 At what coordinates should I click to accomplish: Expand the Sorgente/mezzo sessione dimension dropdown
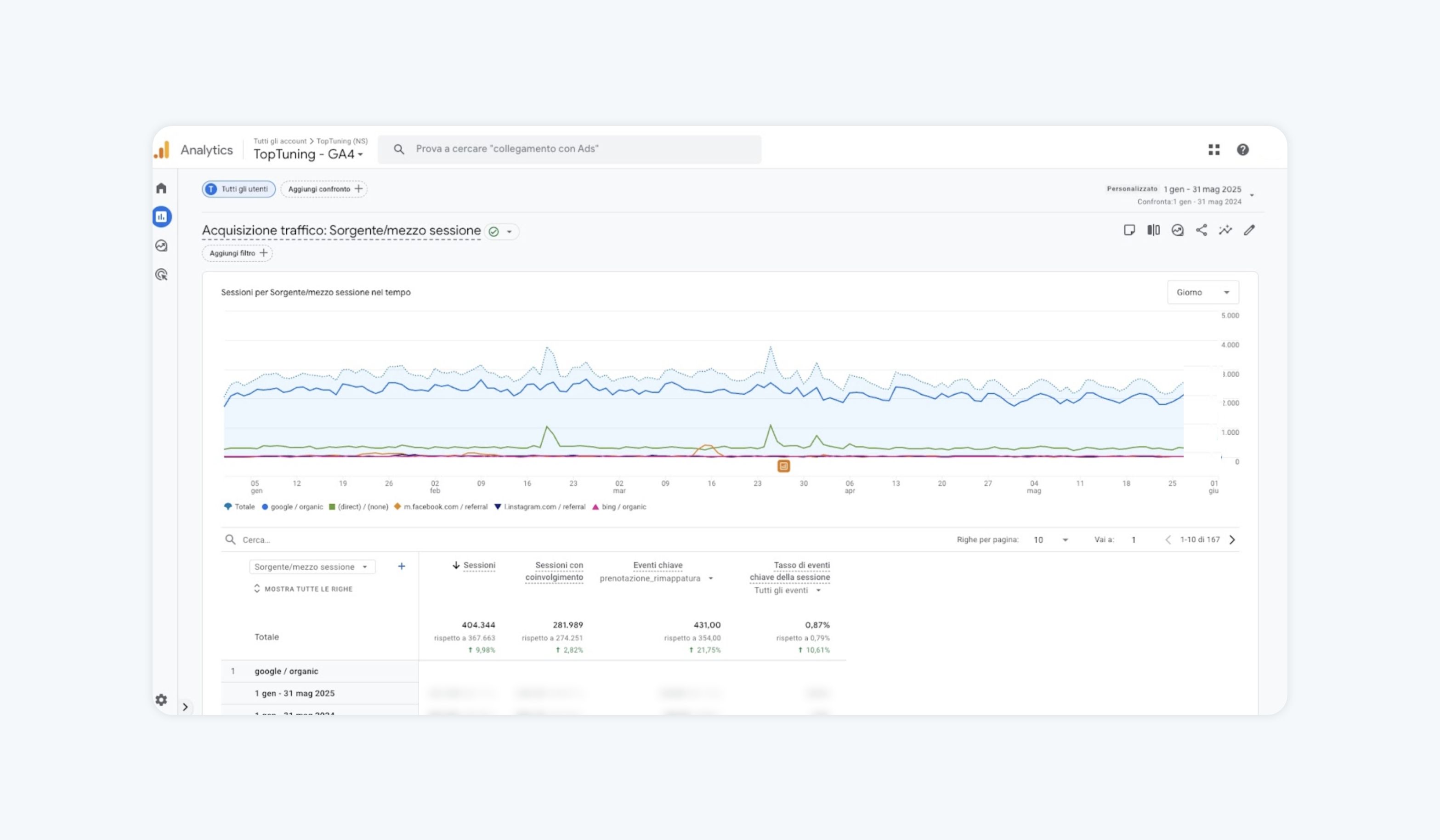click(312, 567)
